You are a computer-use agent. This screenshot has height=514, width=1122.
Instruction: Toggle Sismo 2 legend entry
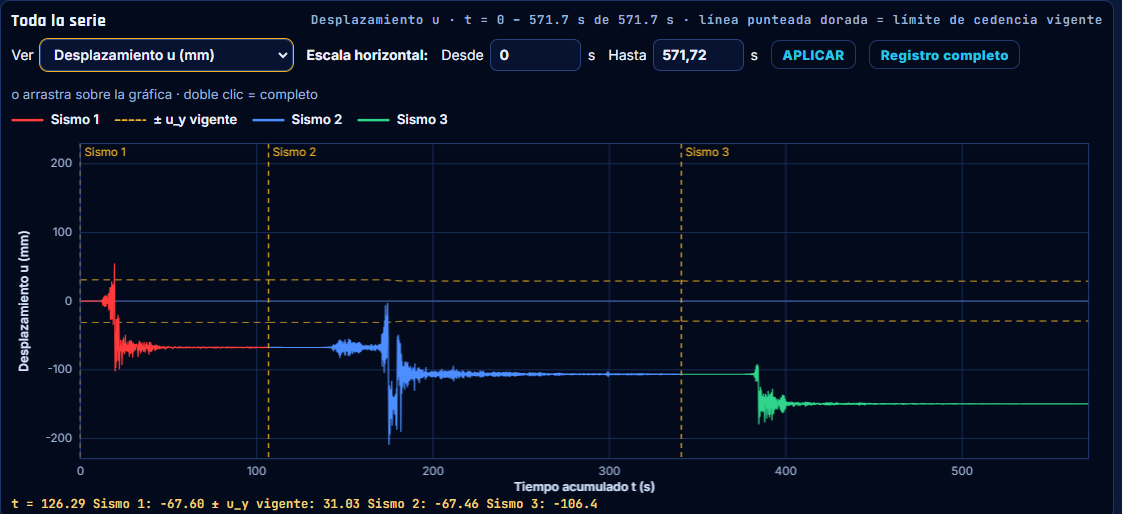(x=297, y=120)
